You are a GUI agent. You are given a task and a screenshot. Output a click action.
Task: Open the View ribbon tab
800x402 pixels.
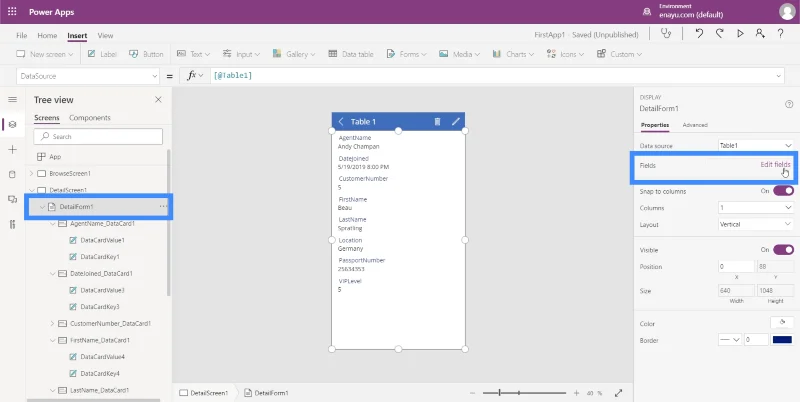point(105,35)
